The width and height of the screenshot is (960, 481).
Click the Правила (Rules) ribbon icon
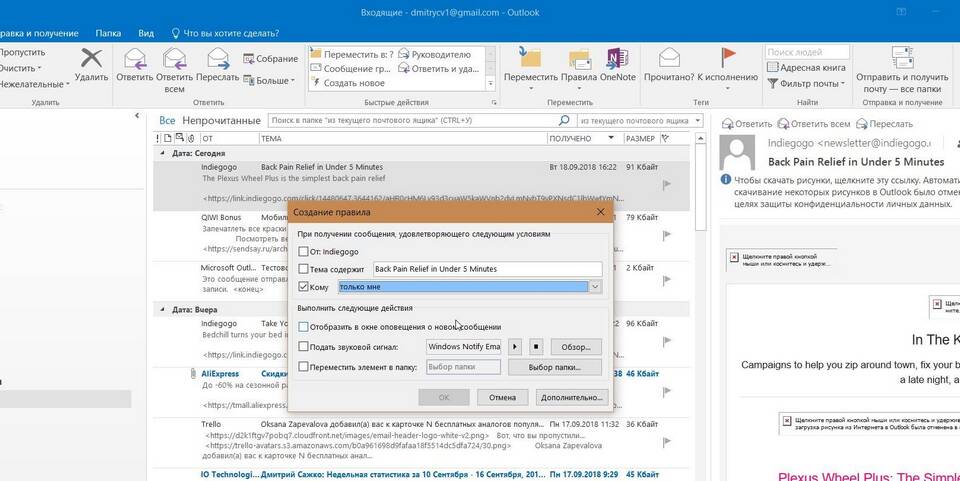click(x=578, y=61)
